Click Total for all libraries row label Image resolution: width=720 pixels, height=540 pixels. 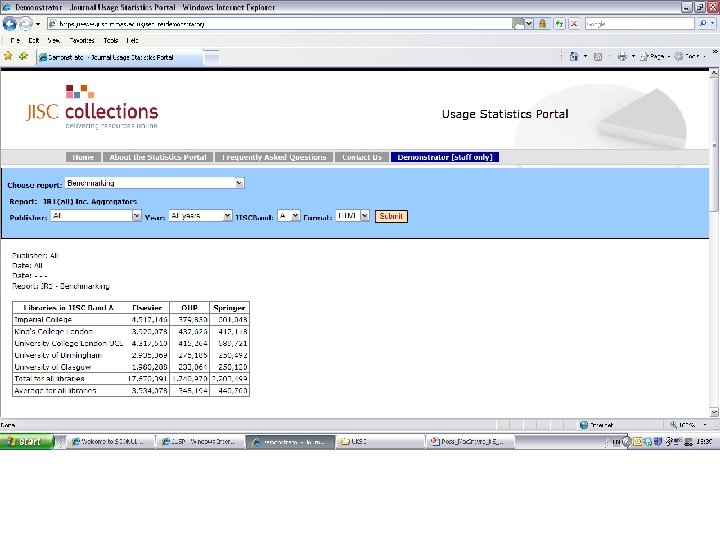tap(50, 379)
